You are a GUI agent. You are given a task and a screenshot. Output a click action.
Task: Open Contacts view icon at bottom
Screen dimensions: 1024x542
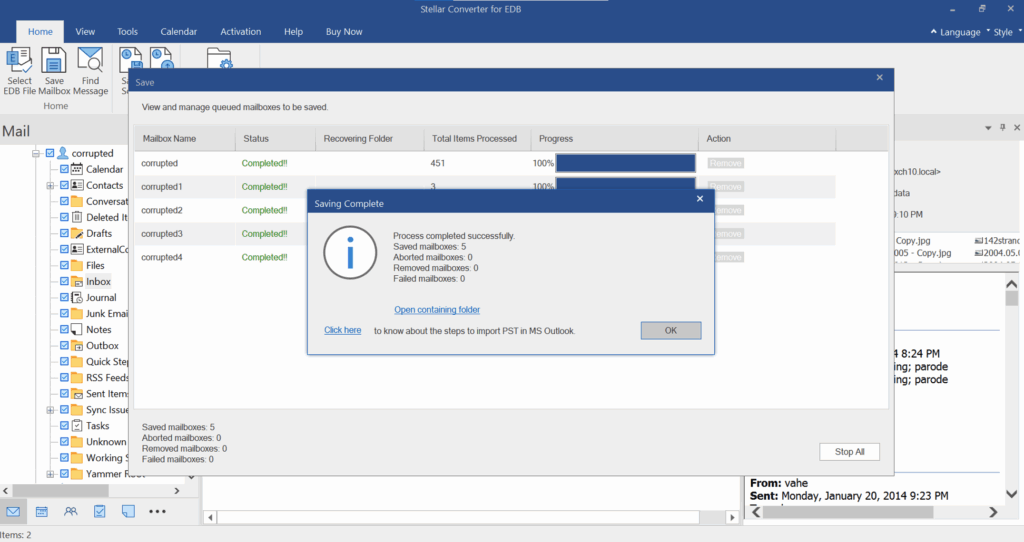pos(71,511)
